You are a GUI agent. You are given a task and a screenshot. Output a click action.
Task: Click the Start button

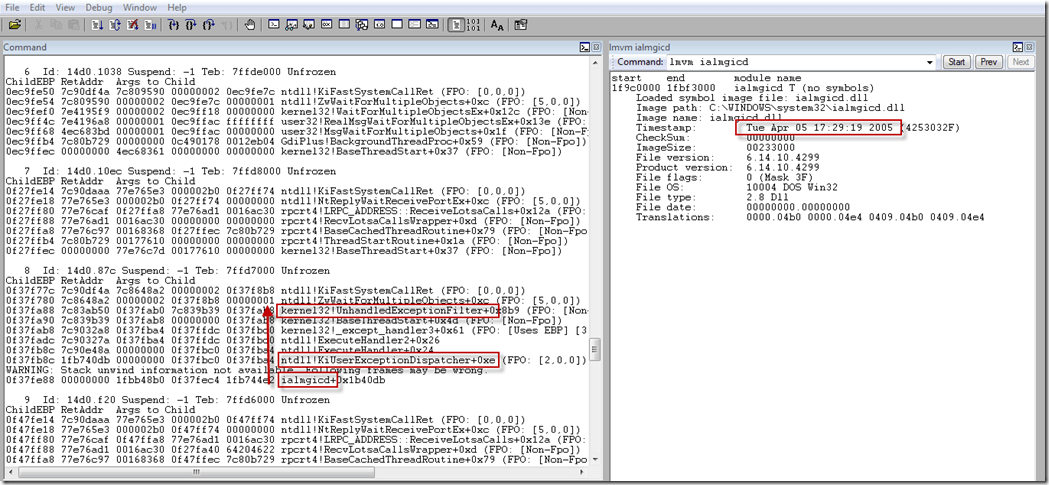(957, 62)
